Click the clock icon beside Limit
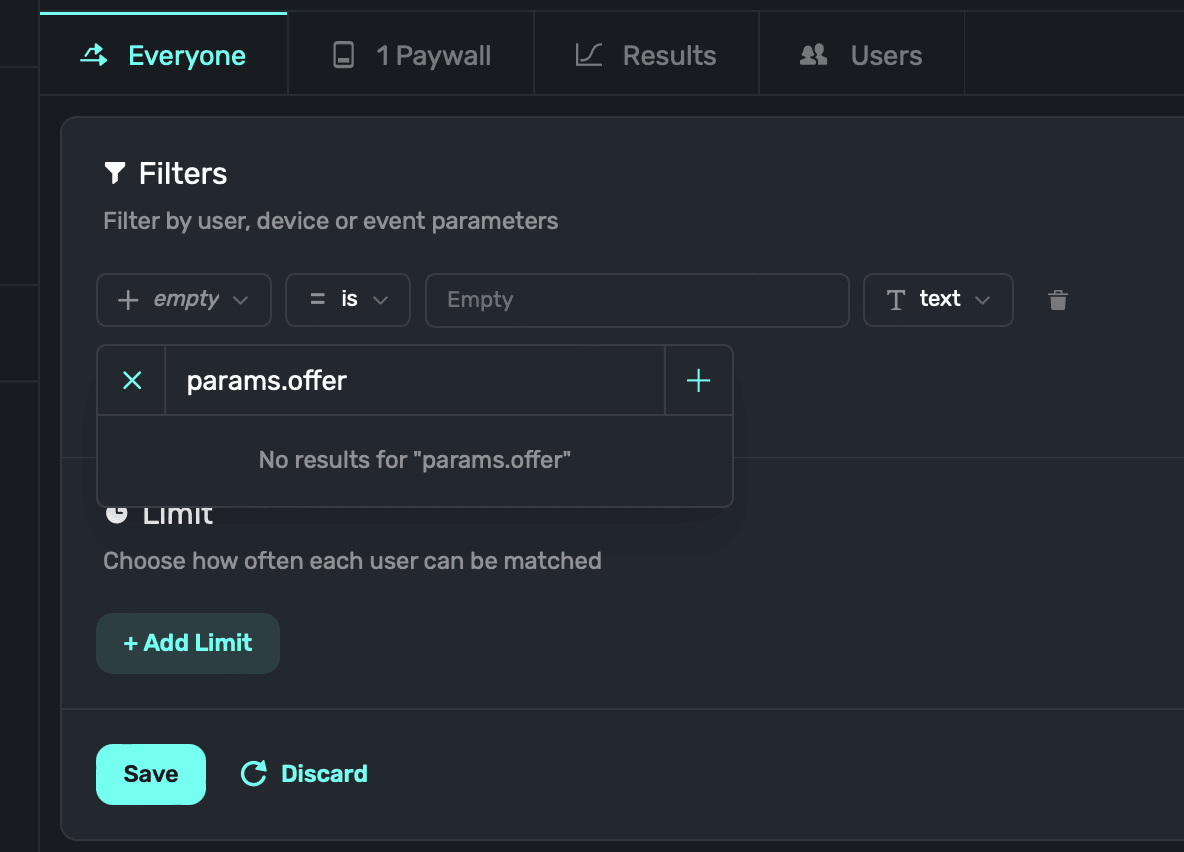The image size is (1184, 852). (x=117, y=514)
